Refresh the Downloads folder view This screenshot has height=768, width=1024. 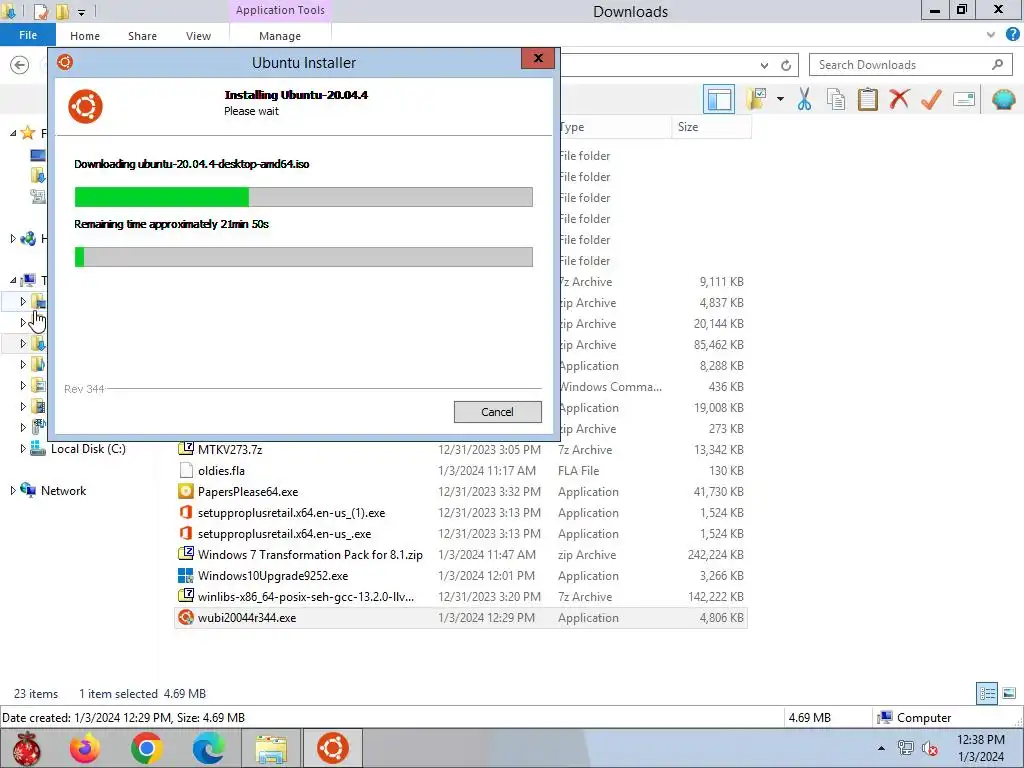(786, 65)
